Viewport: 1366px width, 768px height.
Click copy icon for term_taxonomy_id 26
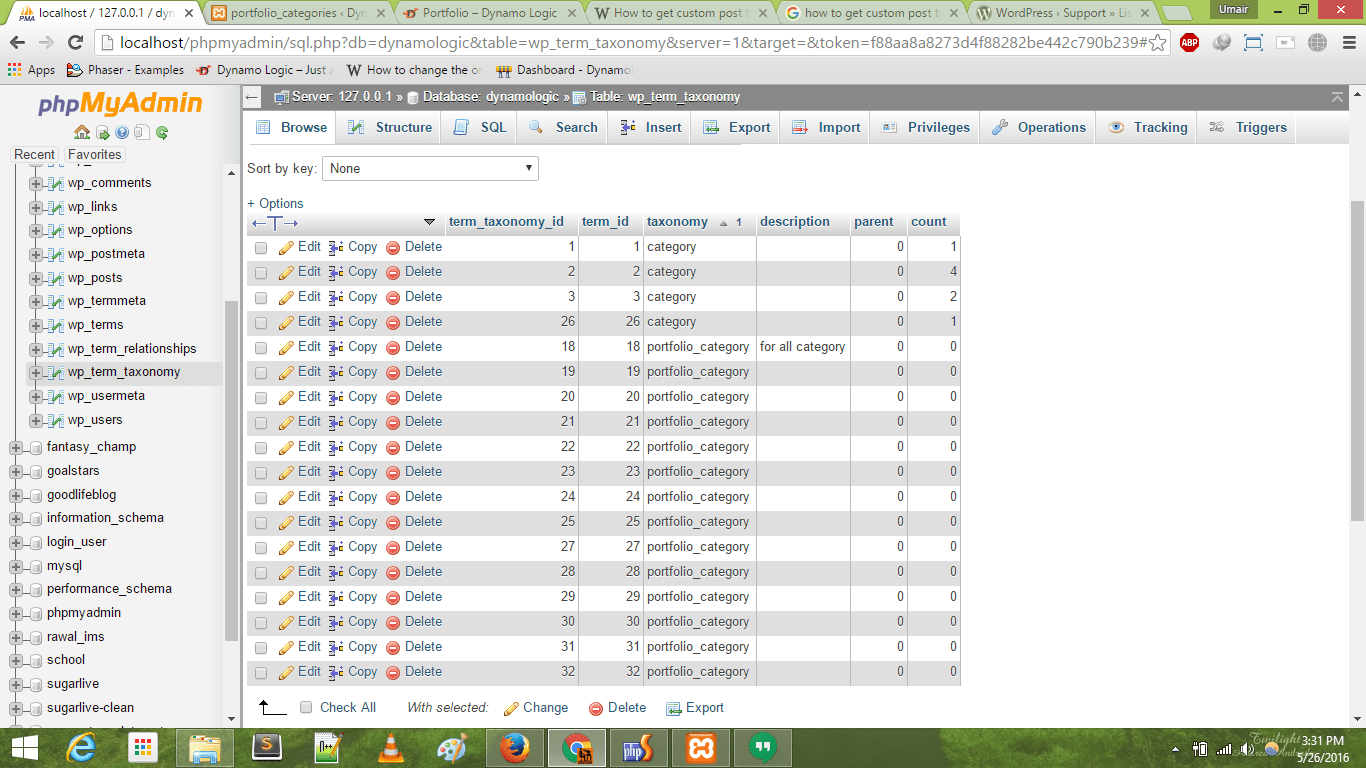click(336, 322)
